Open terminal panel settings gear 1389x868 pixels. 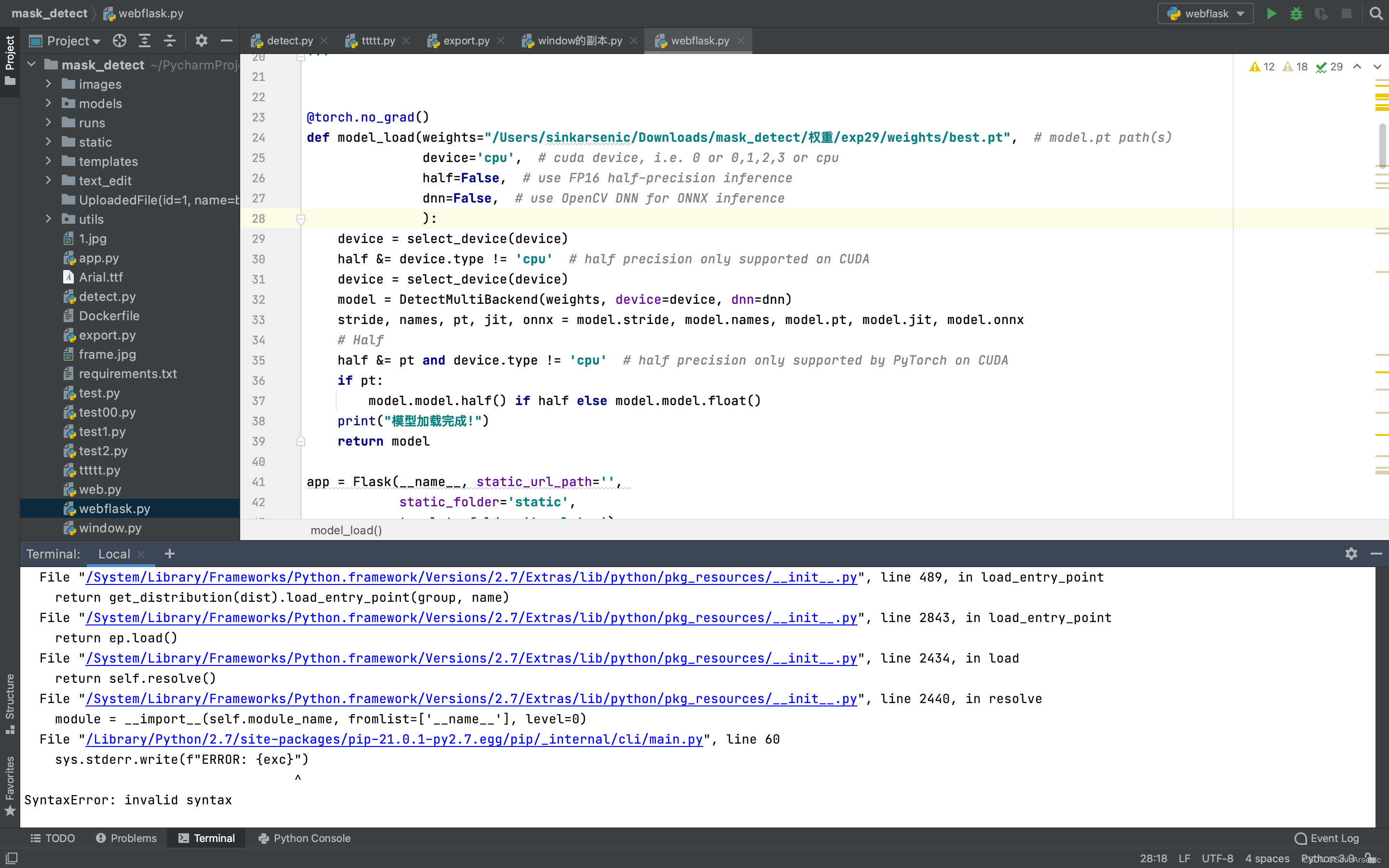[1351, 554]
